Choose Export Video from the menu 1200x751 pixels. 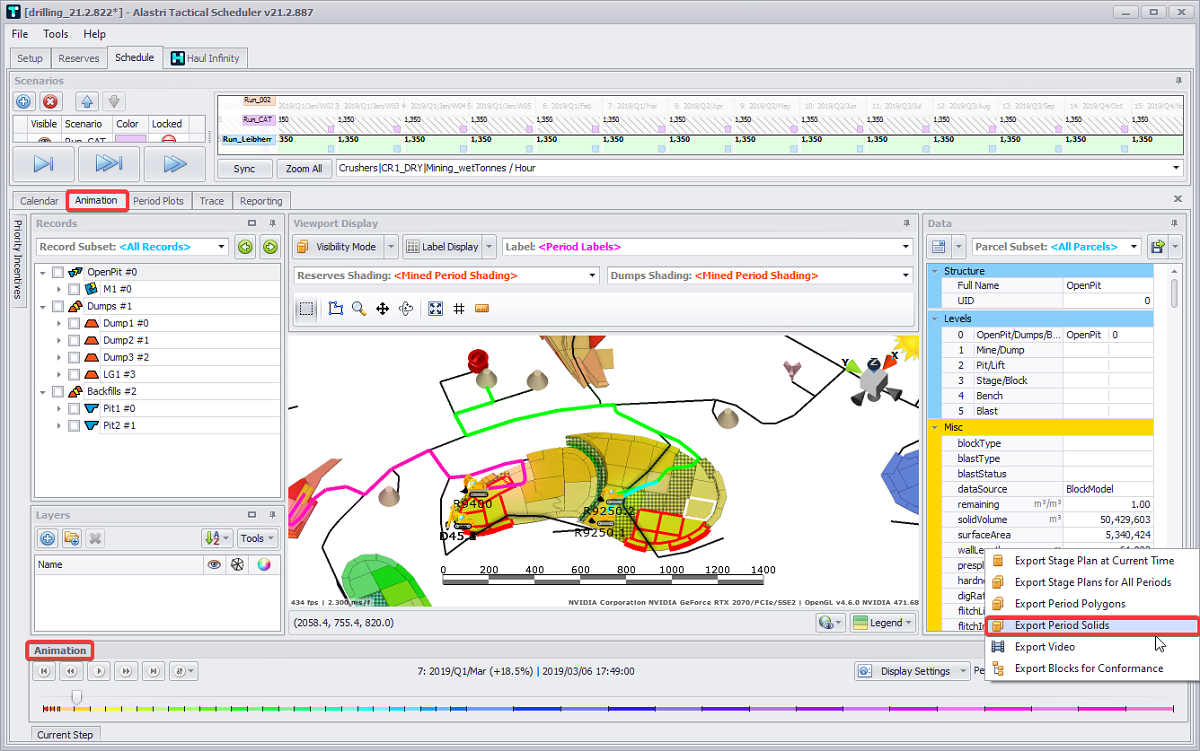click(1045, 647)
